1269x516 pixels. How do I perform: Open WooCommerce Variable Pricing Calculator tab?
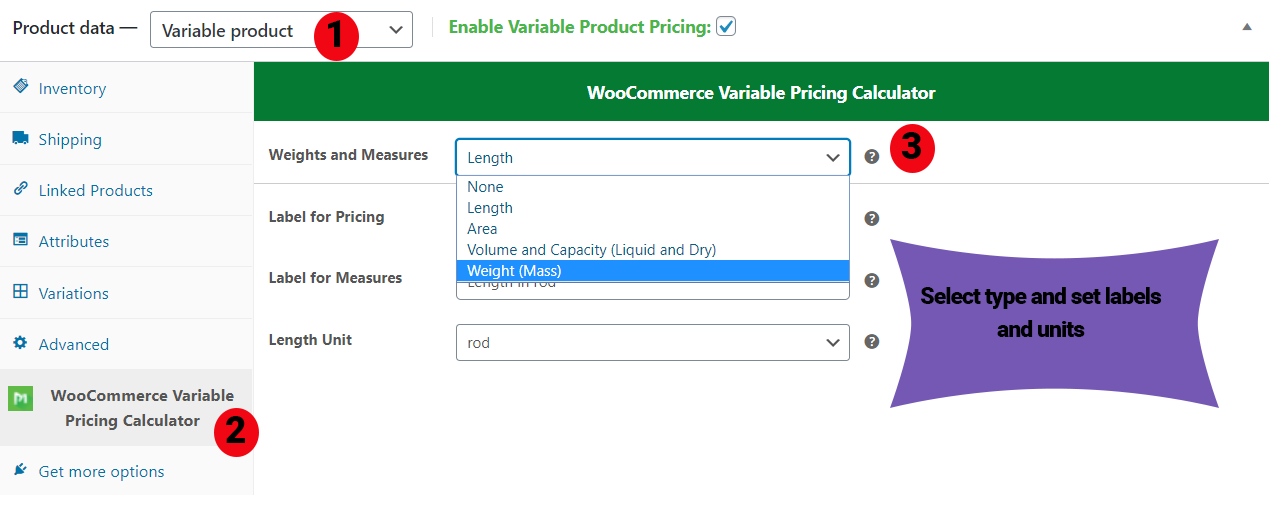(x=126, y=408)
